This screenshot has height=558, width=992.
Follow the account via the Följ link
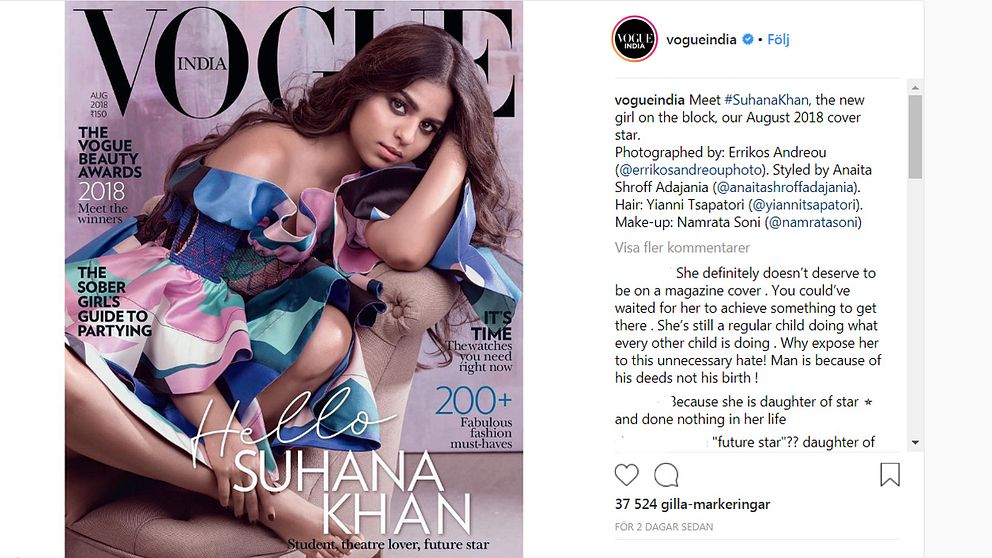click(778, 39)
